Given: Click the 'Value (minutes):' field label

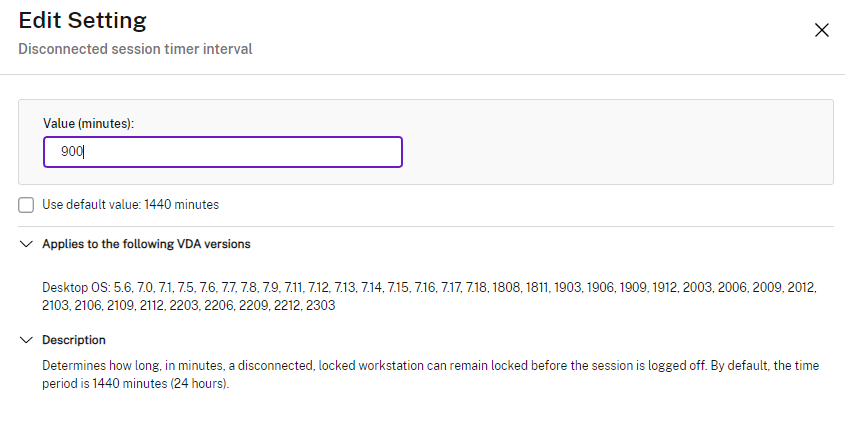Looking at the screenshot, I should [88, 123].
